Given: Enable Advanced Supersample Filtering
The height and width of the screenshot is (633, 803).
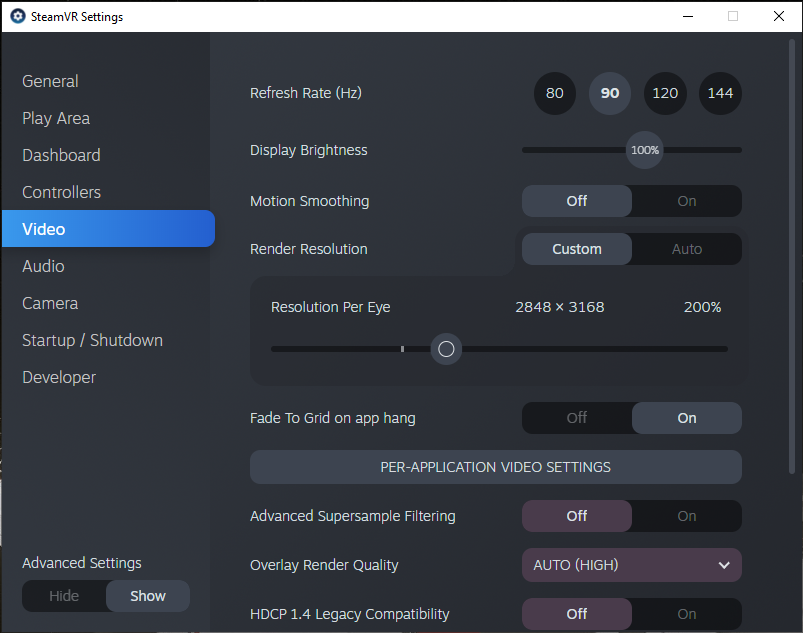Looking at the screenshot, I should pos(687,516).
